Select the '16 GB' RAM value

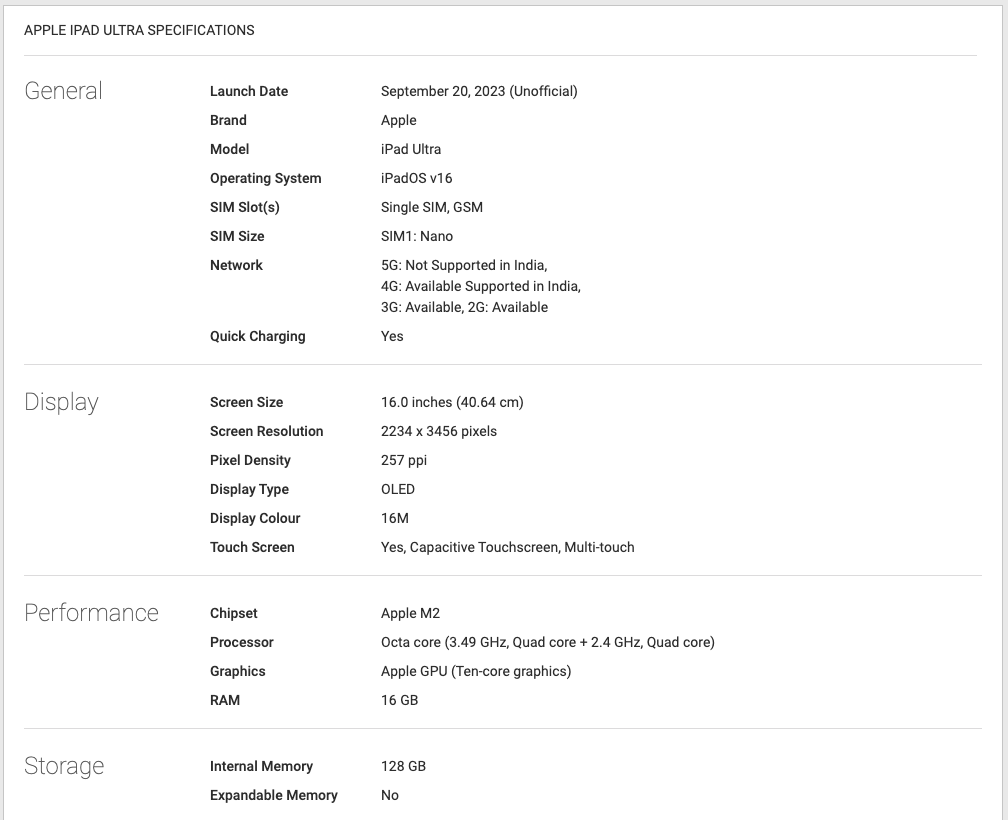click(399, 700)
